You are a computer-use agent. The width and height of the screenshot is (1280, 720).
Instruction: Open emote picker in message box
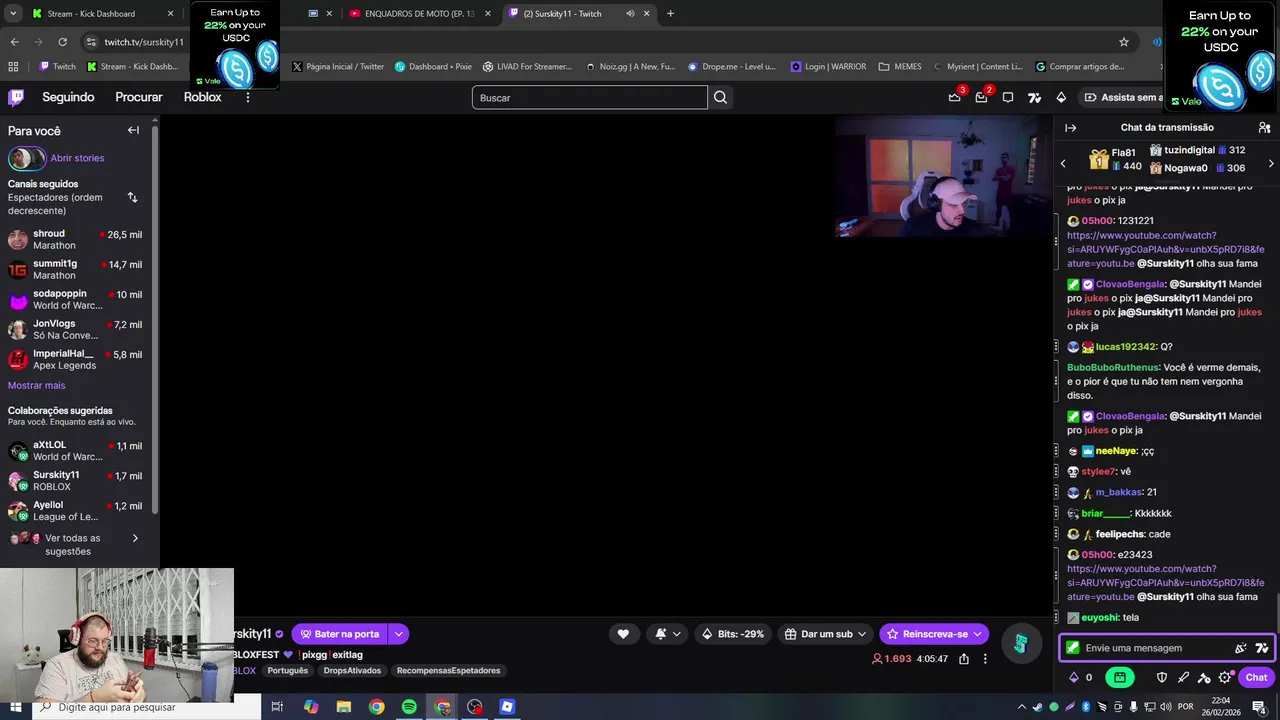pyautogui.click(x=1241, y=648)
